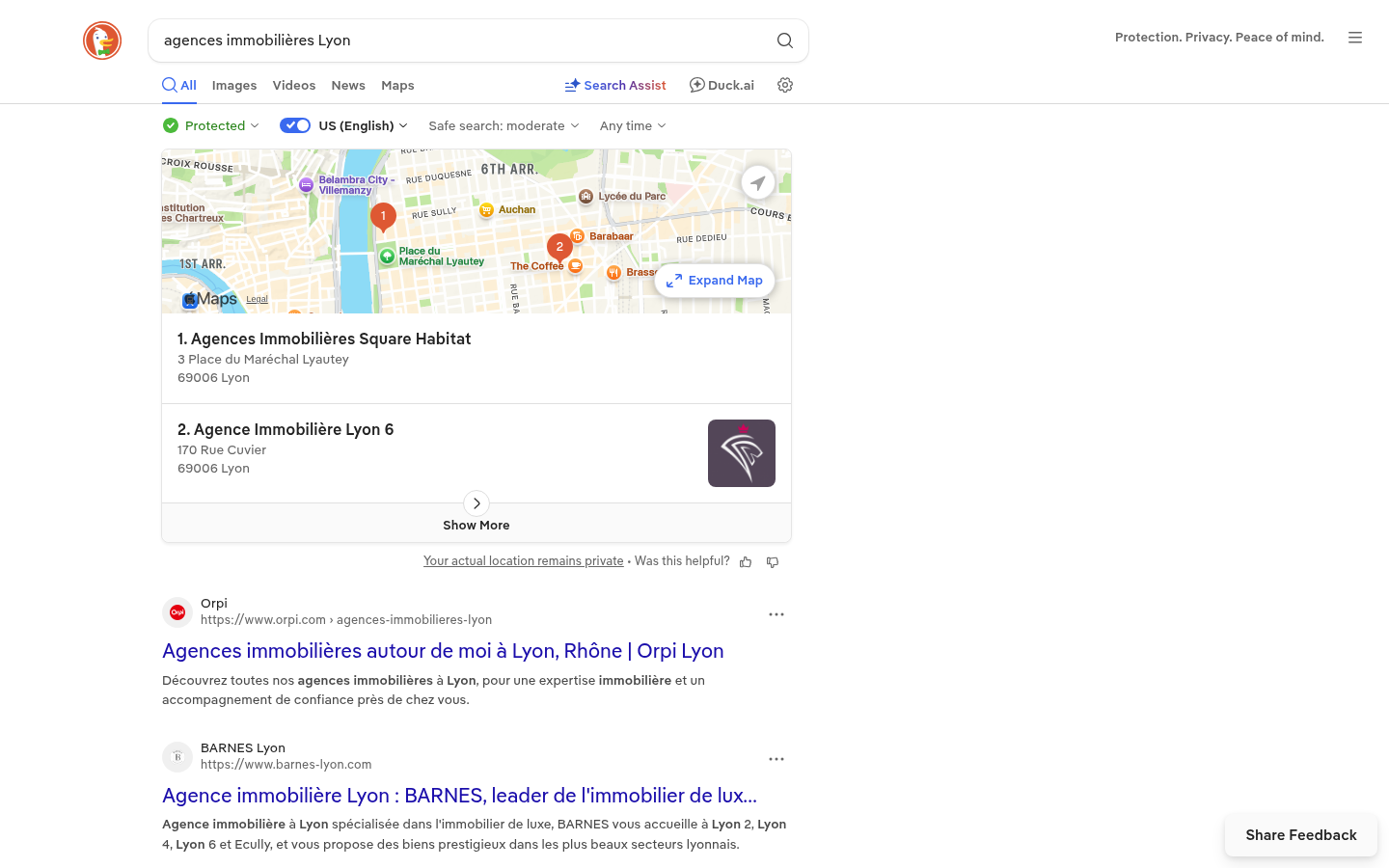Open Safe search: moderate dropdown

(x=504, y=125)
